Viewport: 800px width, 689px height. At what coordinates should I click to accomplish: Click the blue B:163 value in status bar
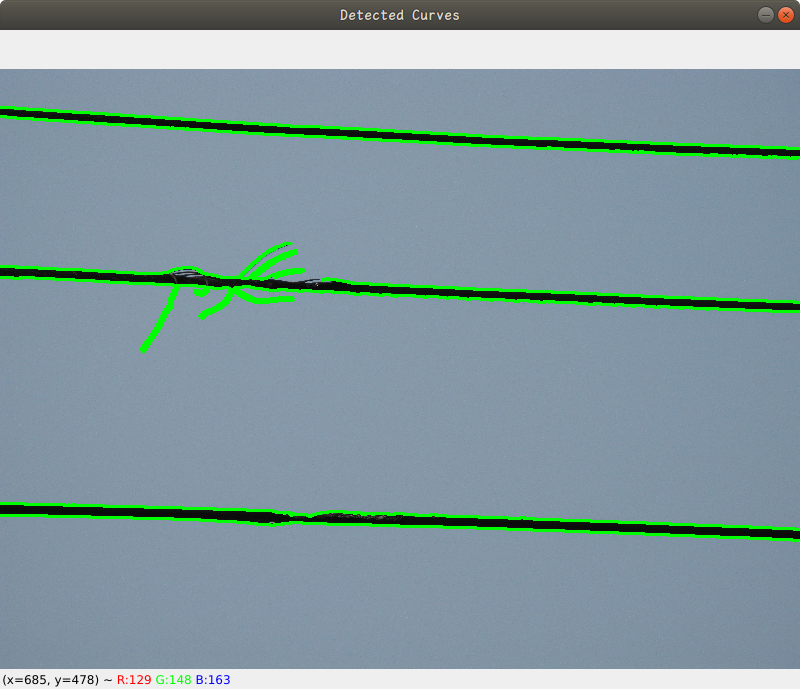click(x=212, y=680)
